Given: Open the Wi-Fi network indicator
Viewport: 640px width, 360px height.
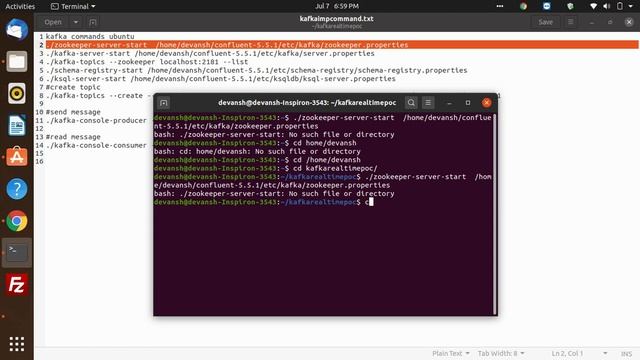Looking at the screenshot, I should [x=593, y=6].
